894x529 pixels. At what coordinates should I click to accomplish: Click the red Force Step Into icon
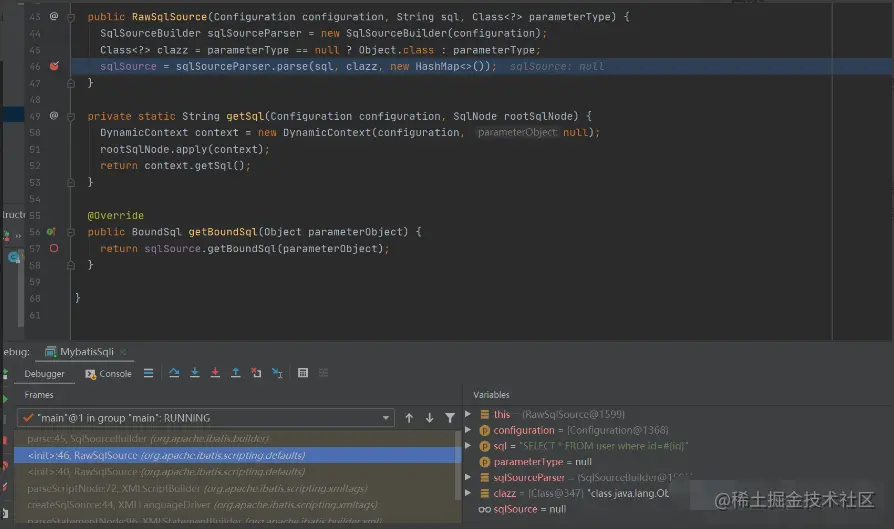tap(215, 373)
